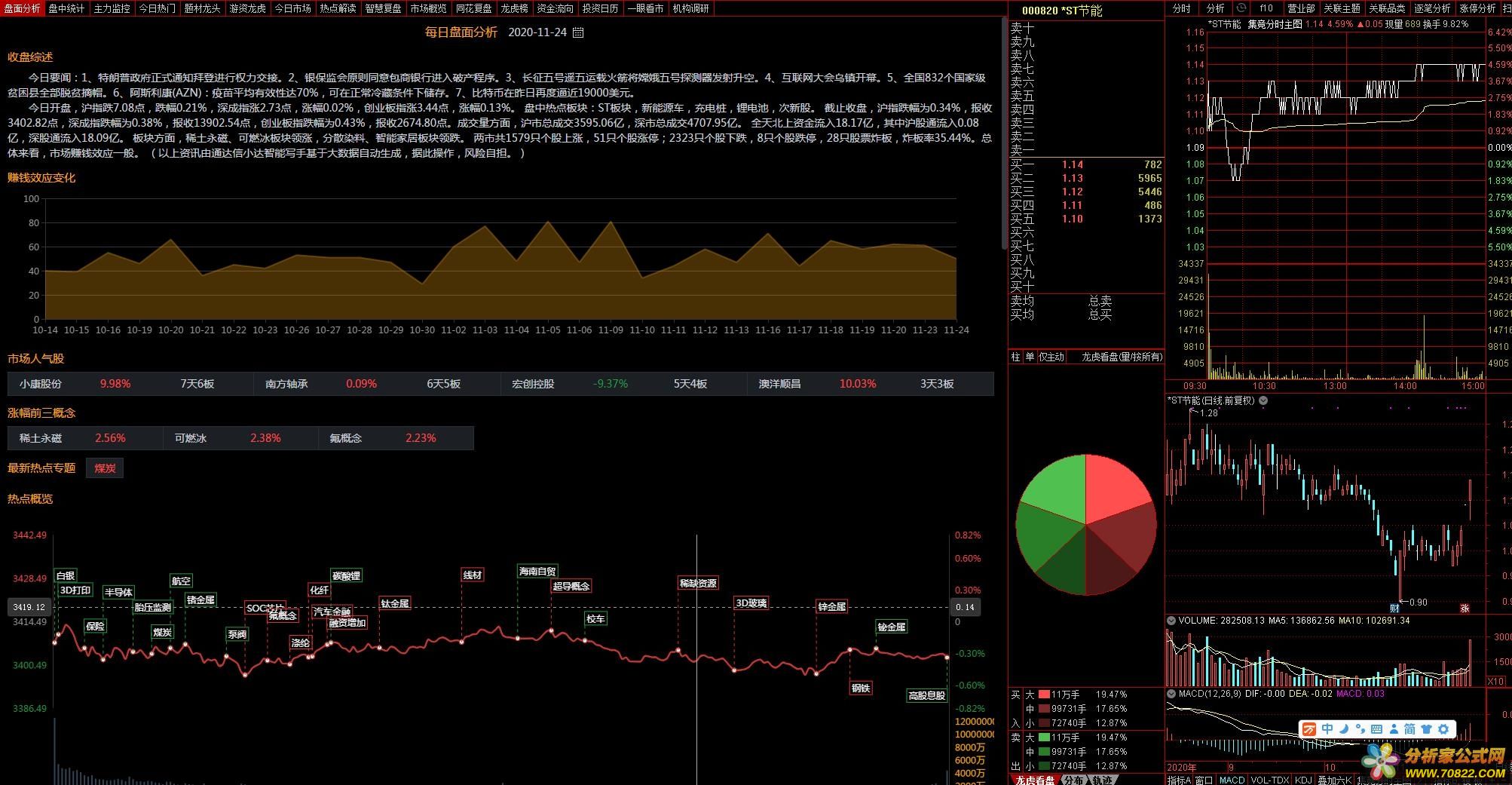Image resolution: width=1512 pixels, height=785 pixels.
Task: Switch to the 分布 bottom tab
Action: [1073, 780]
